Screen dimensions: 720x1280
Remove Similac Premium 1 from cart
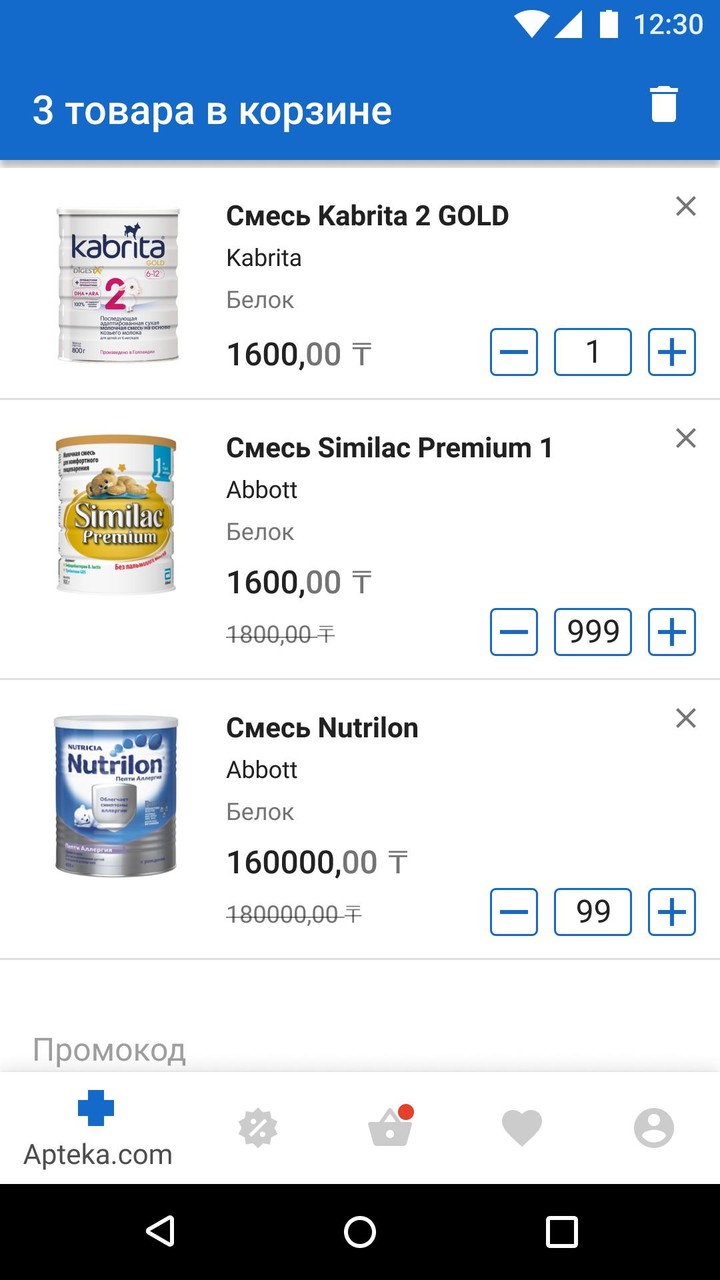(685, 438)
